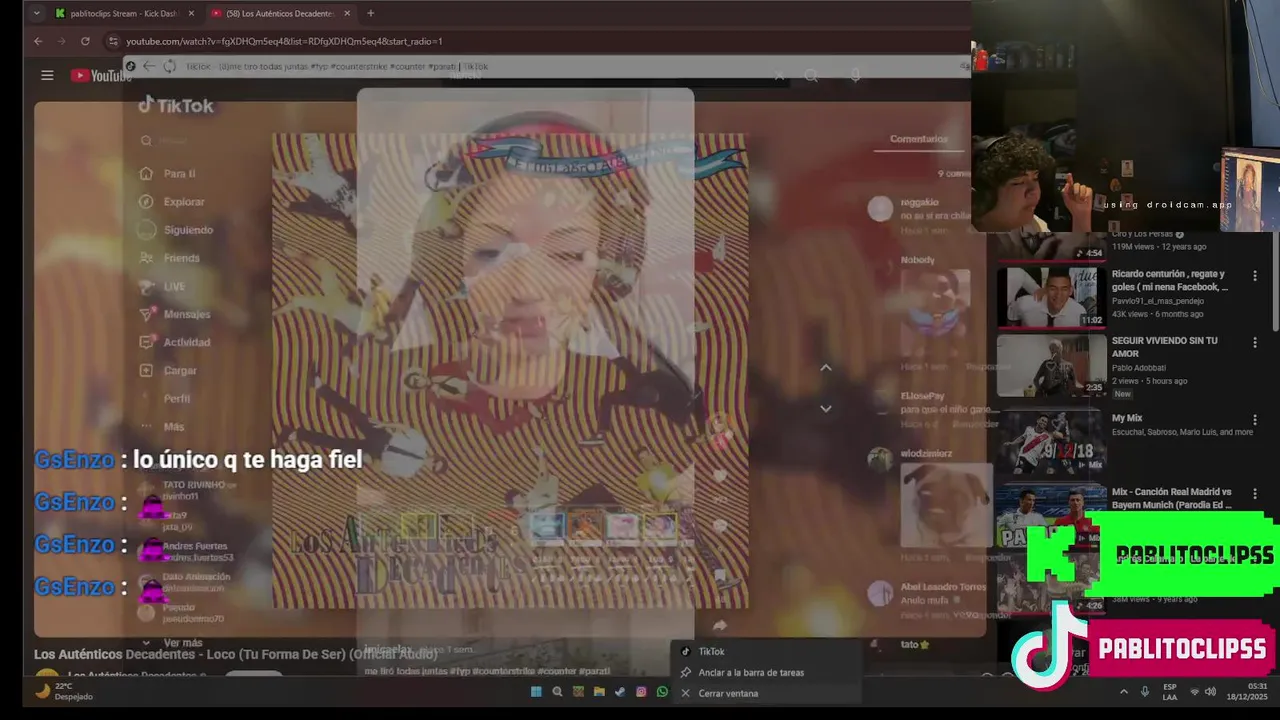Image resolution: width=1280 pixels, height=720 pixels.
Task: Open Mix - Canción Real Madrid vs Bayern
Action: (x=1172, y=498)
